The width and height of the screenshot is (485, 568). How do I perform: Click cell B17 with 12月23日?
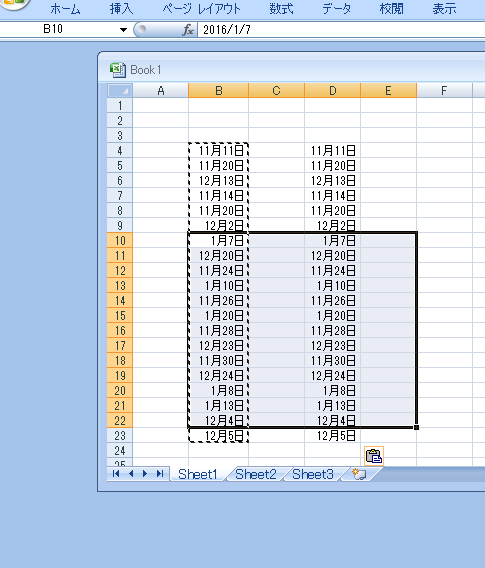219,346
